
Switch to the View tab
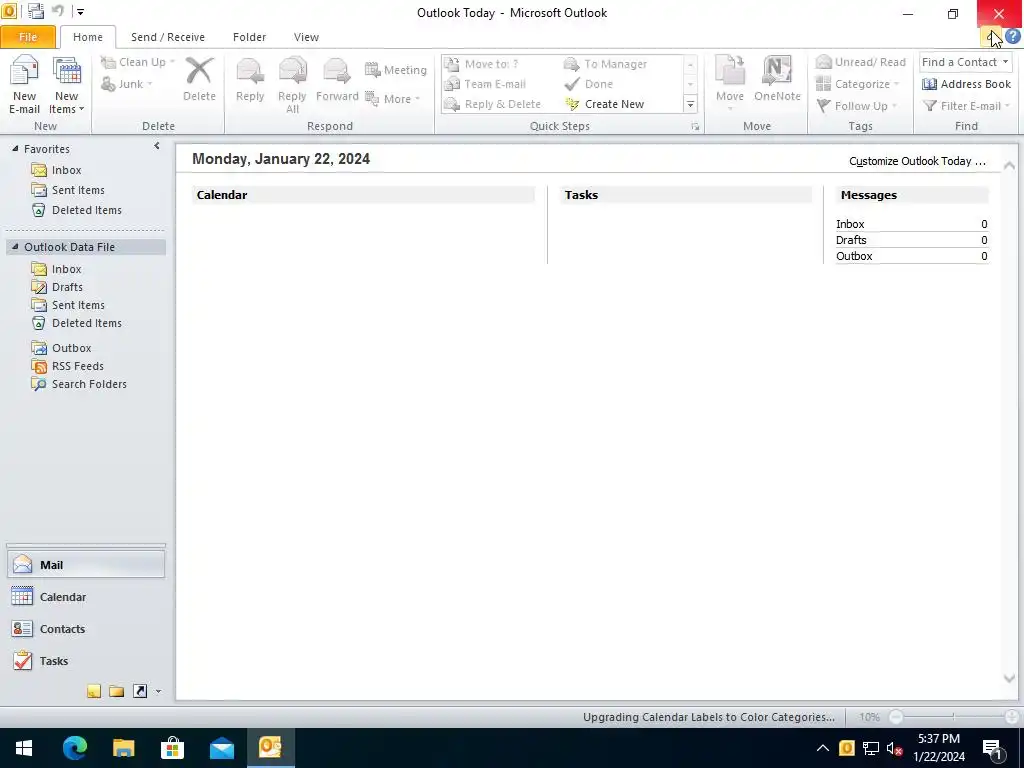click(306, 37)
